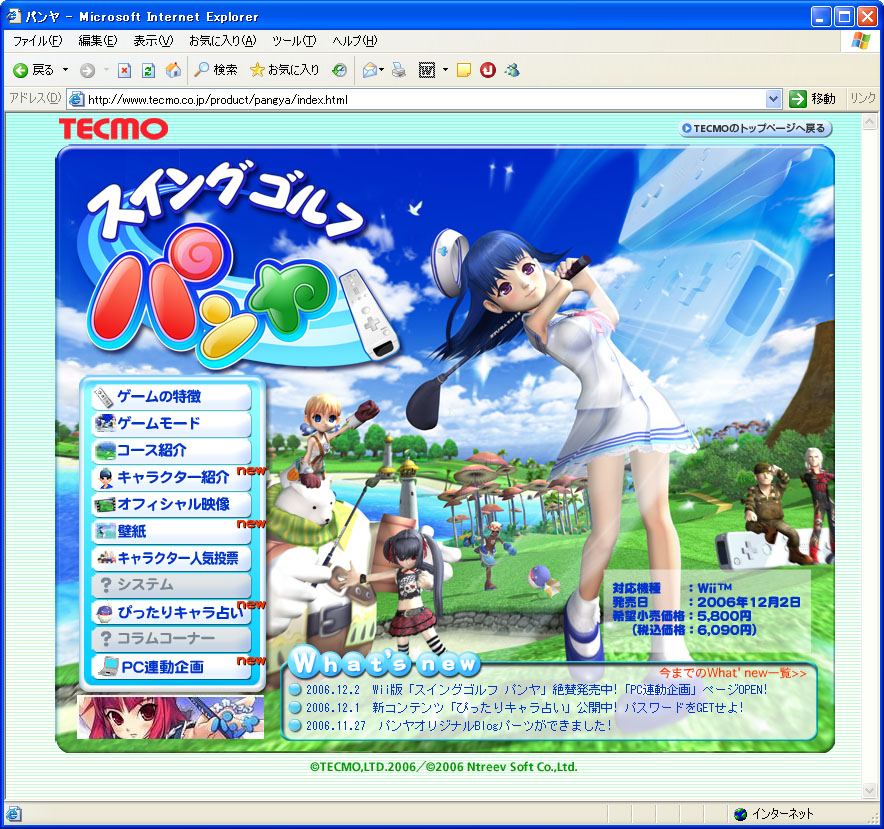884x829 pixels.
Task: Go to the Home page icon
Action: 173,70
